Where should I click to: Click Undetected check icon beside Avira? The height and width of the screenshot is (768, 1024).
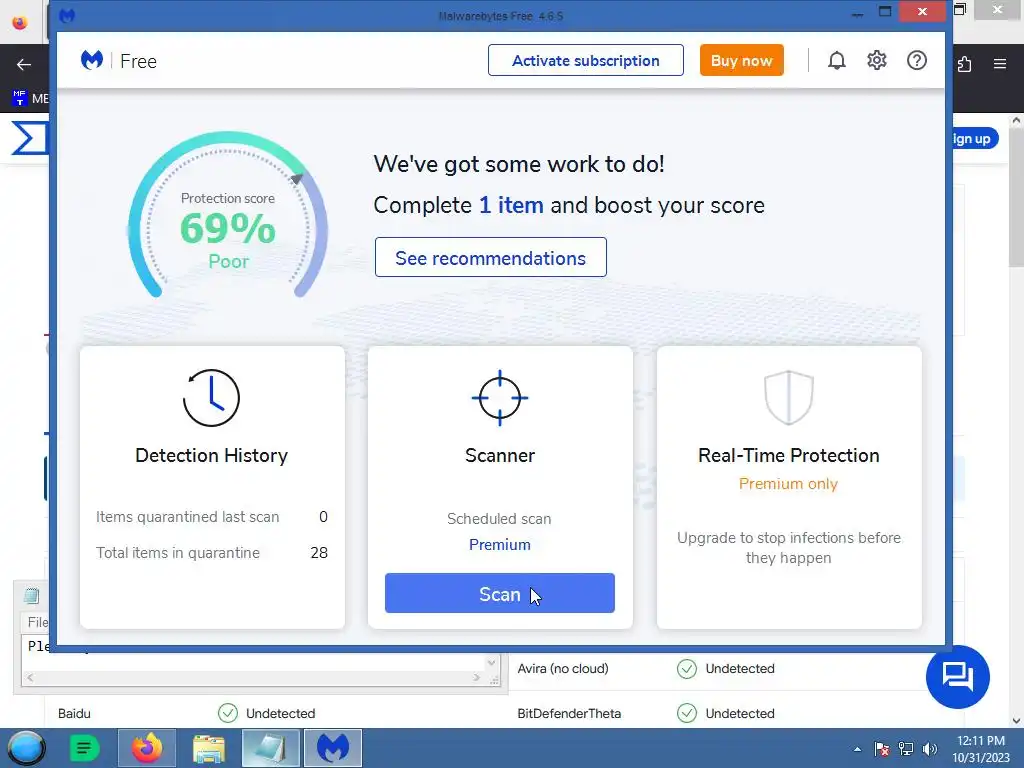tap(686, 669)
